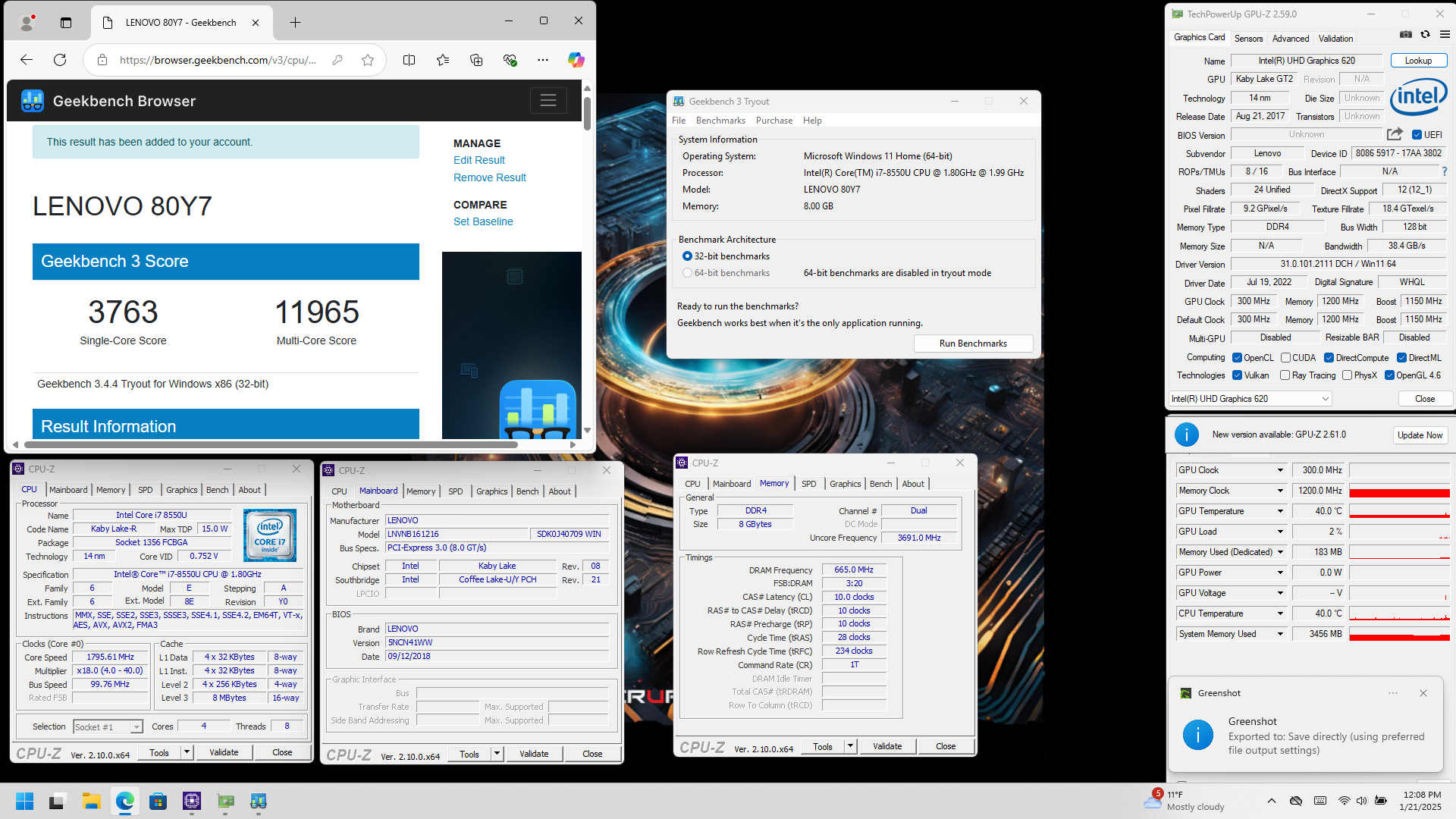1456x819 pixels.
Task: Click Remove Result link
Action: click(x=489, y=177)
